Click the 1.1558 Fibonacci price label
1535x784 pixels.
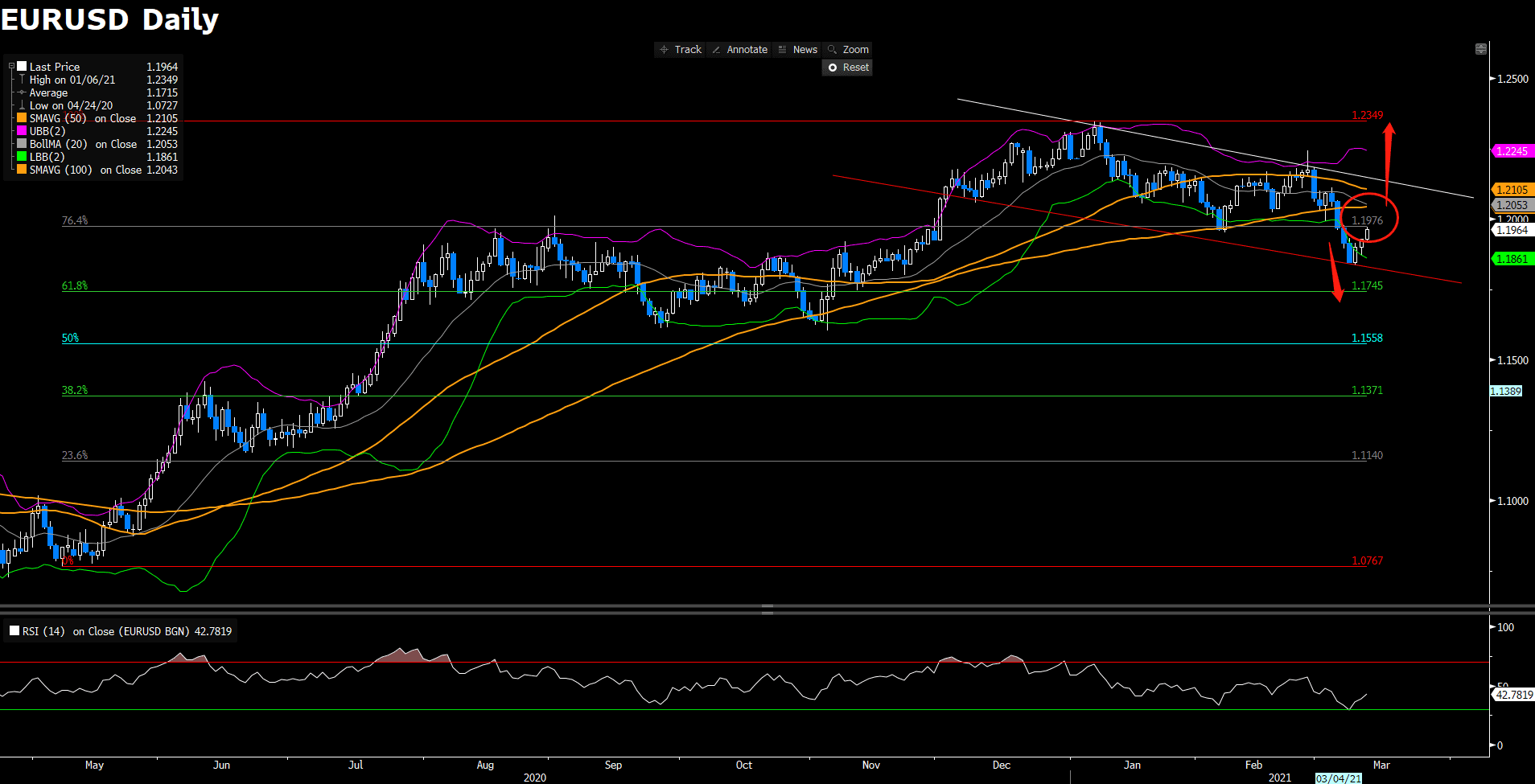1367,339
